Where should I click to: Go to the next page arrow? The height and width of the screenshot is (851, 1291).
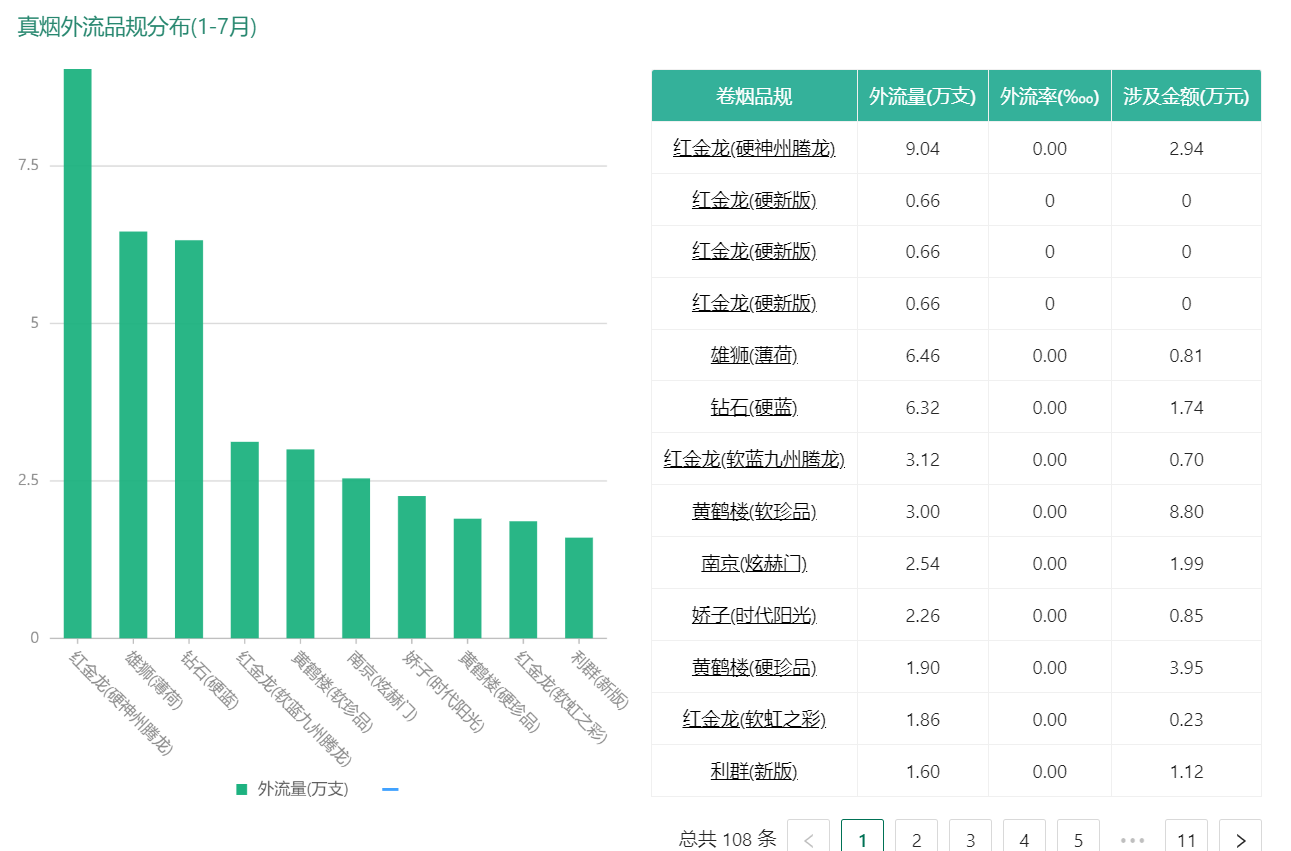coord(1240,840)
